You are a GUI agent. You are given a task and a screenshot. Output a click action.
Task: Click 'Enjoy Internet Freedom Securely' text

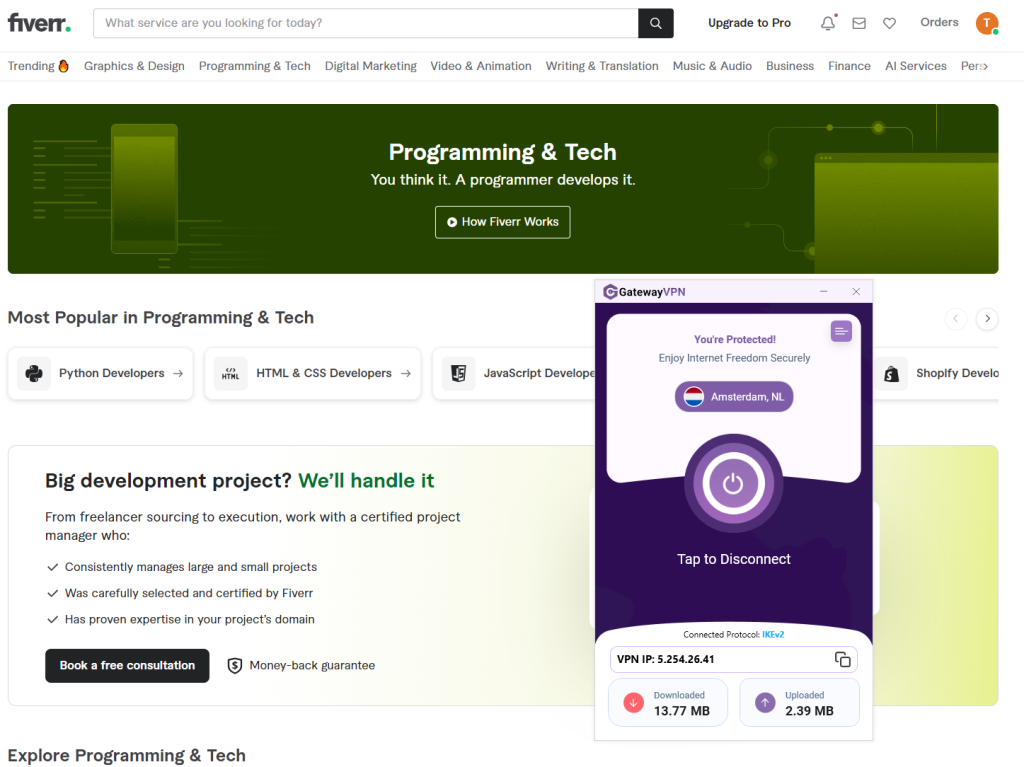734,358
